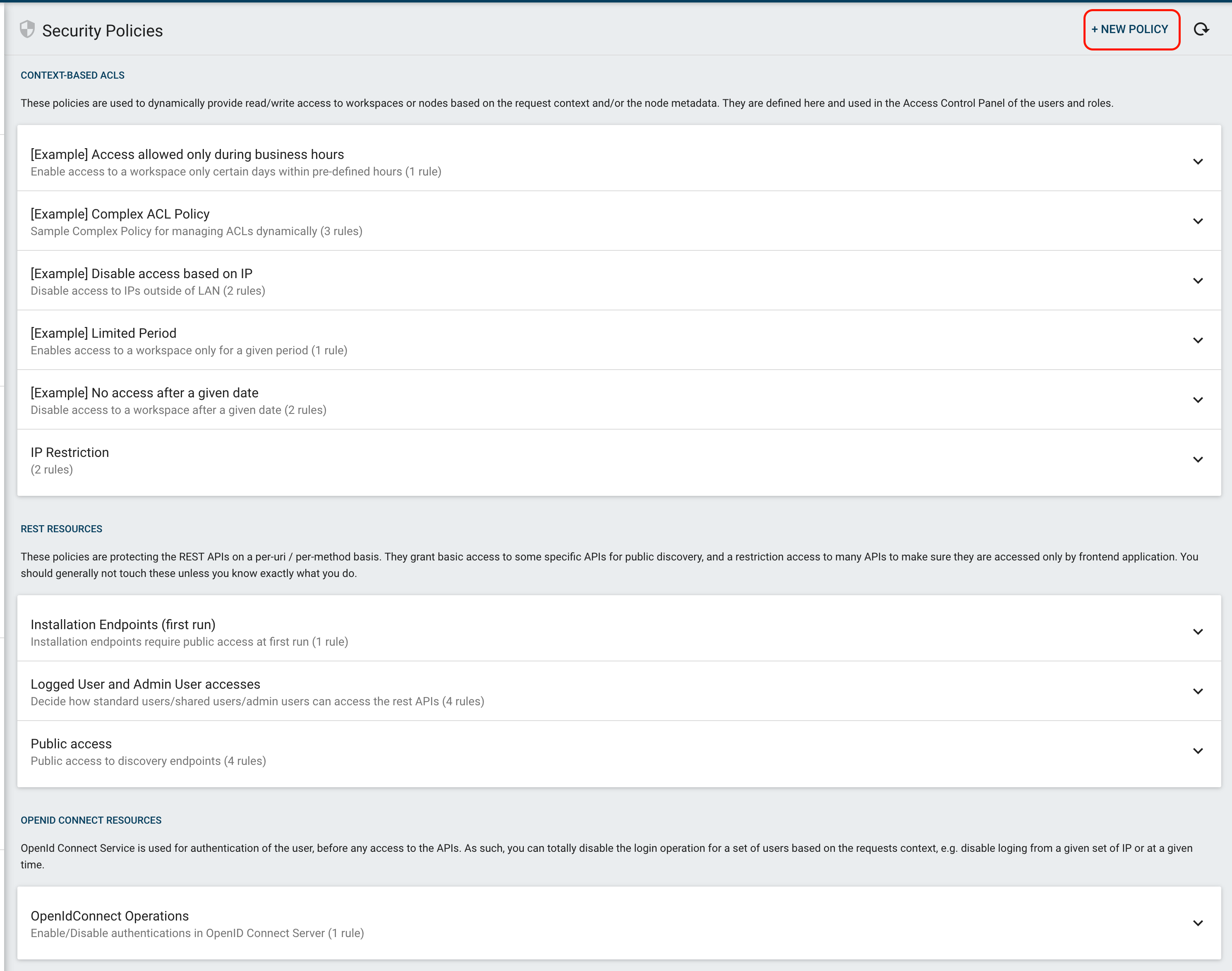
Task: Select the '[Example] Access allowed only during business hours' title
Action: click(x=187, y=155)
